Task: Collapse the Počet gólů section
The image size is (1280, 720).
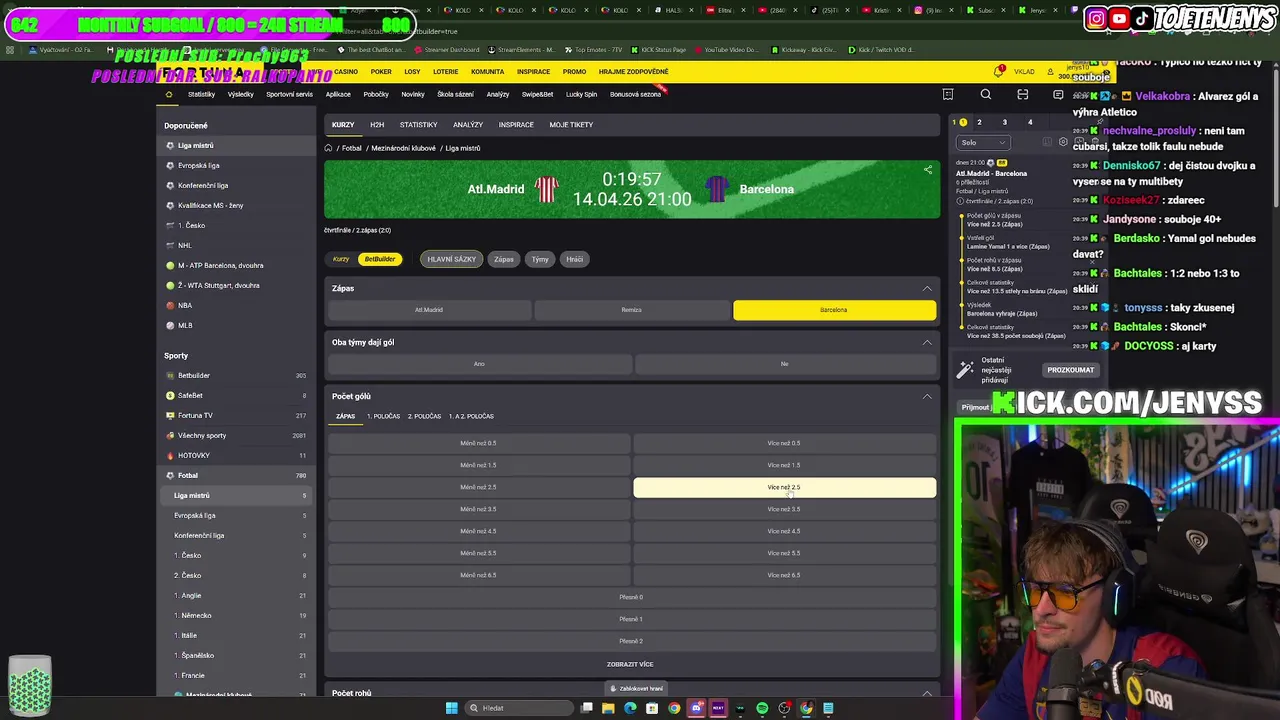Action: pyautogui.click(x=927, y=396)
